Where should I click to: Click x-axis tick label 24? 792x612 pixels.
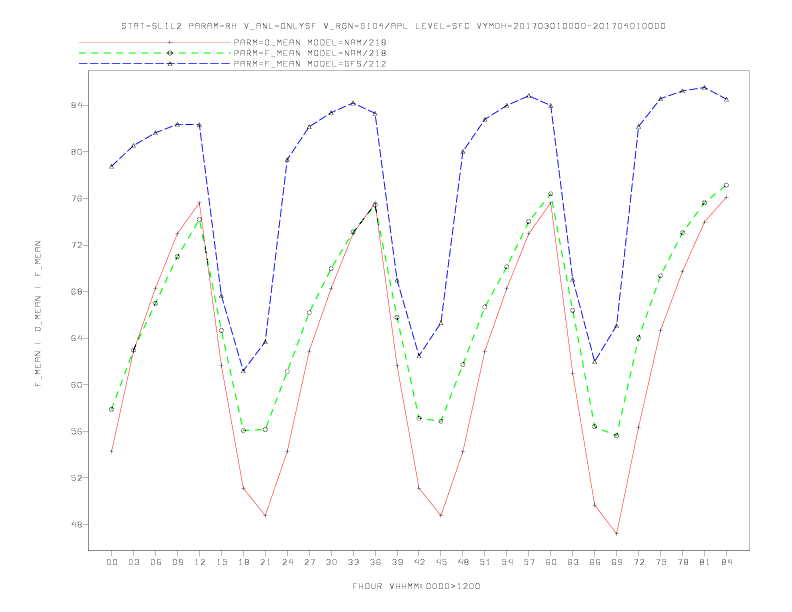pos(287,562)
